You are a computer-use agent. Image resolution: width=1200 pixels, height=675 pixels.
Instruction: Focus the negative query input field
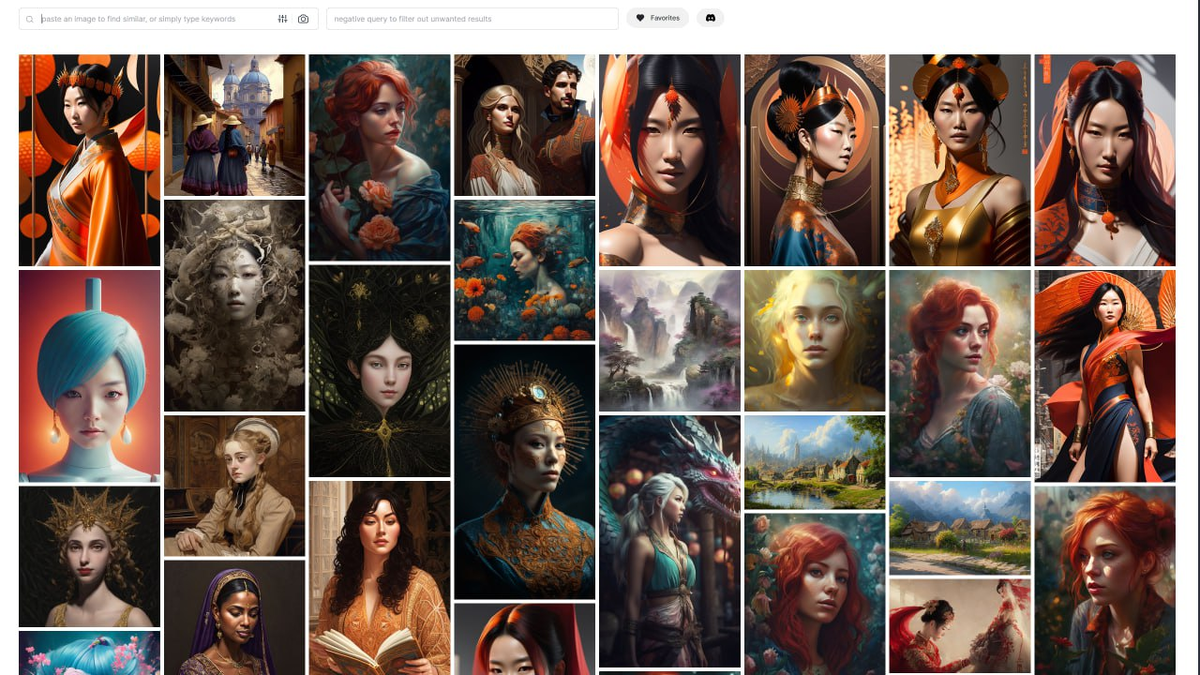coord(472,19)
